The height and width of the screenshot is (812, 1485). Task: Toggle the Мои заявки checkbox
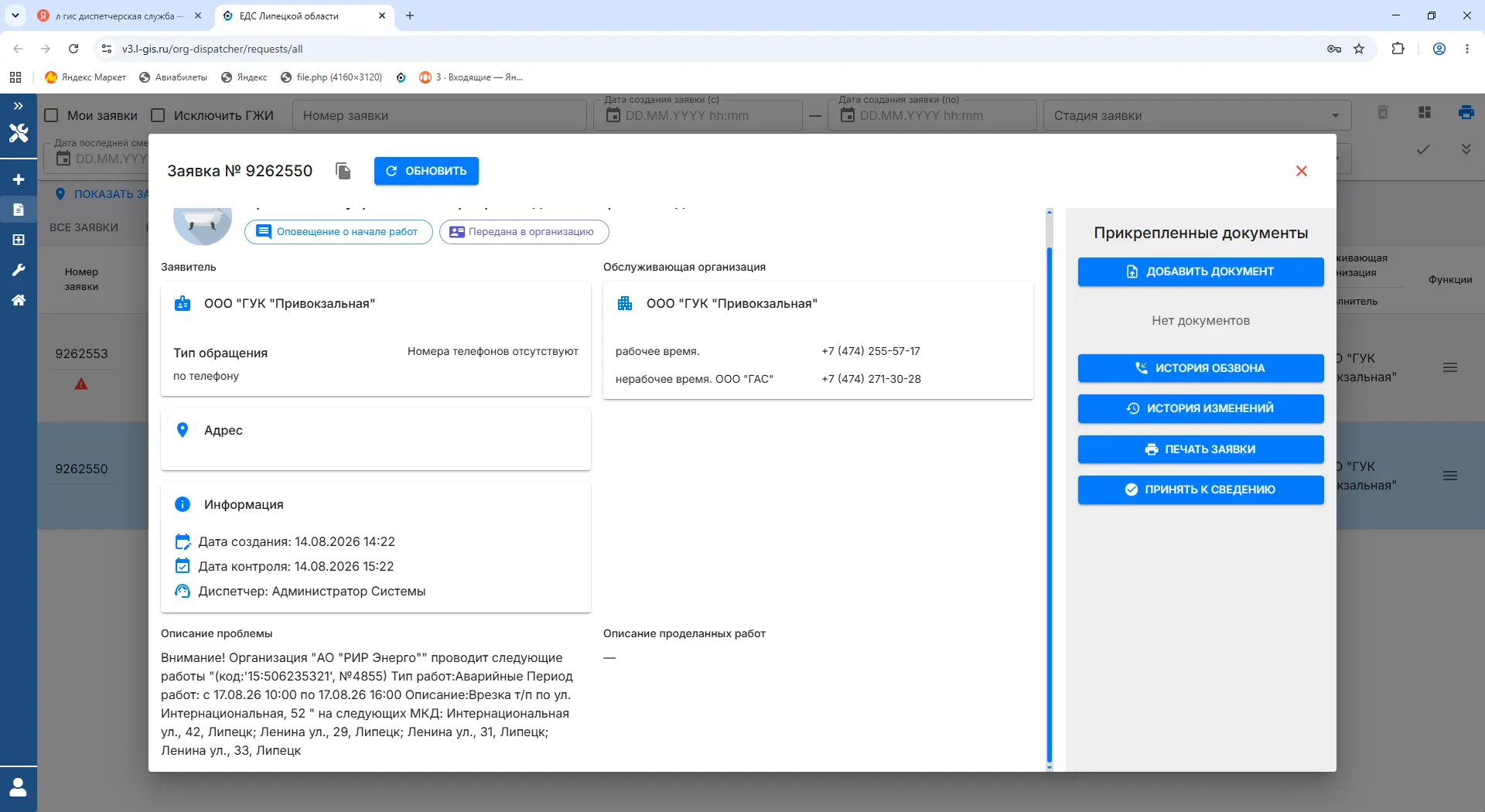click(x=52, y=115)
